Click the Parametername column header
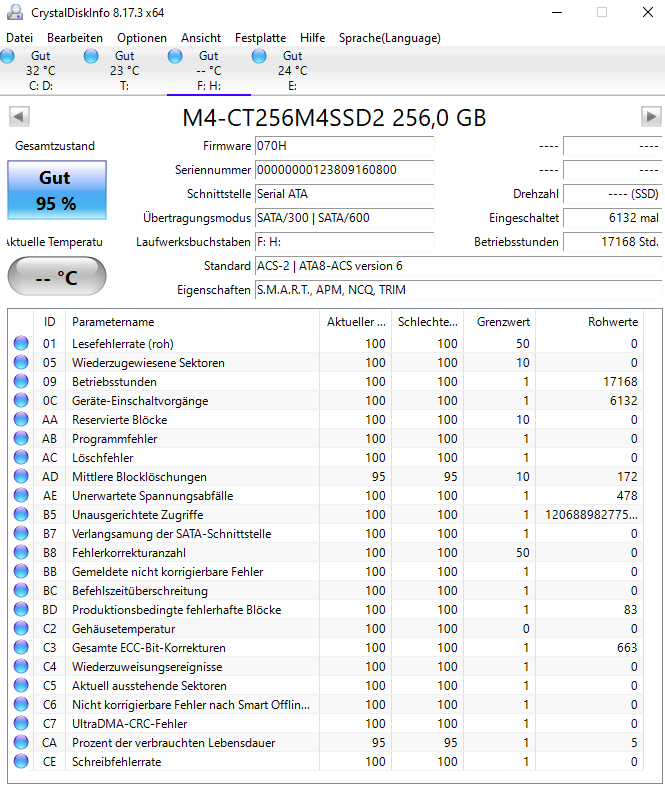 click(x=192, y=322)
